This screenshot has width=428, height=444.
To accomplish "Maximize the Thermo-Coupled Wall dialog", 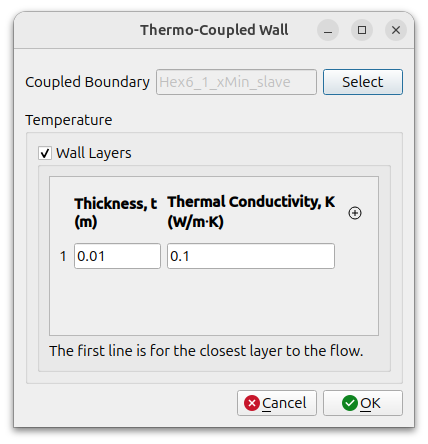I will click(362, 30).
